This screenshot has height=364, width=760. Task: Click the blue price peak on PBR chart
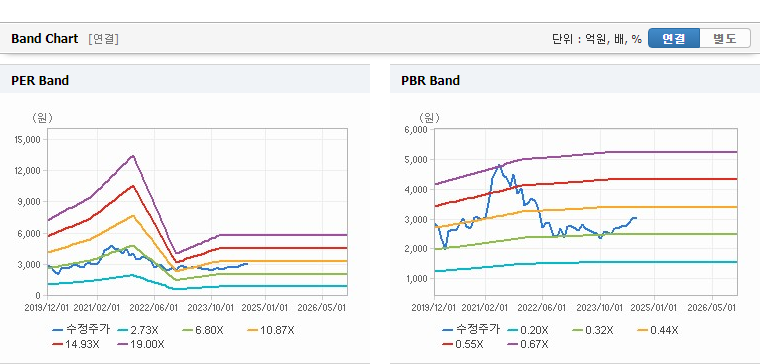500,165
